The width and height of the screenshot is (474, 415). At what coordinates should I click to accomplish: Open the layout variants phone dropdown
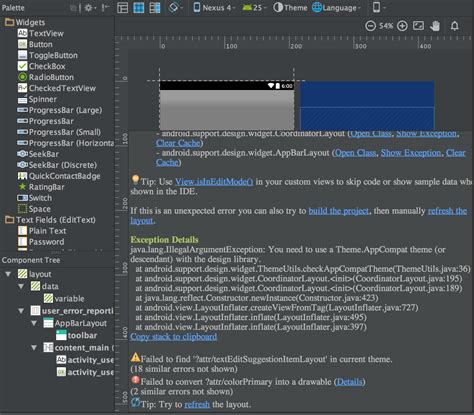[379, 8]
